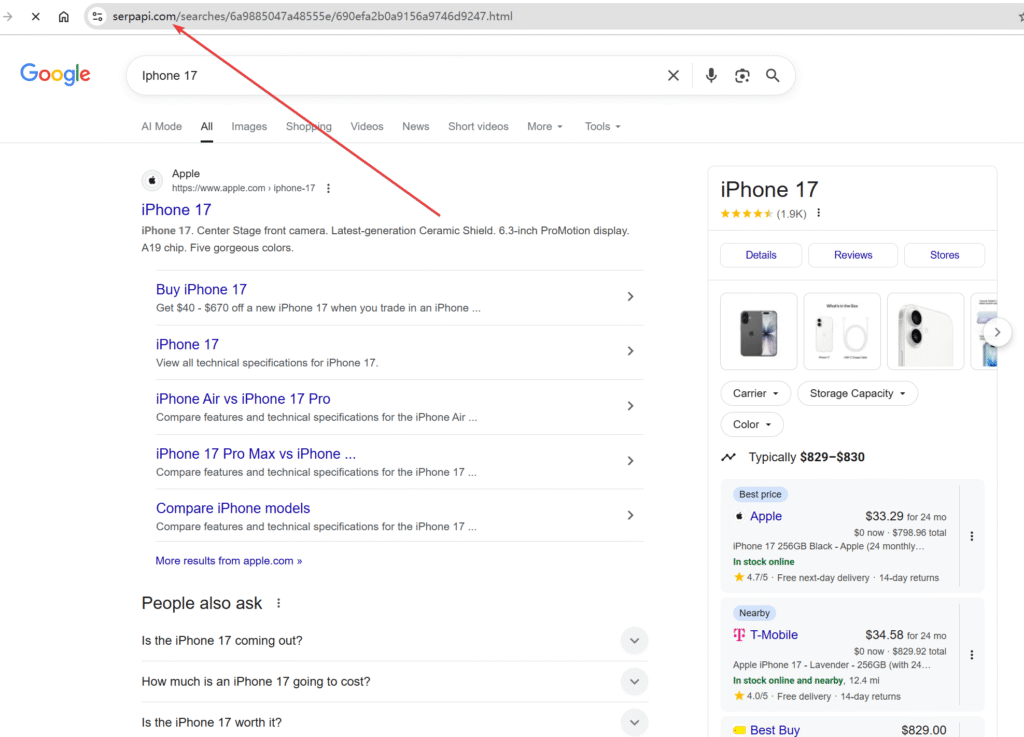Expand "Is the iPhone 17 coming out?" question
Viewport: 1024px width, 737px height.
(634, 641)
